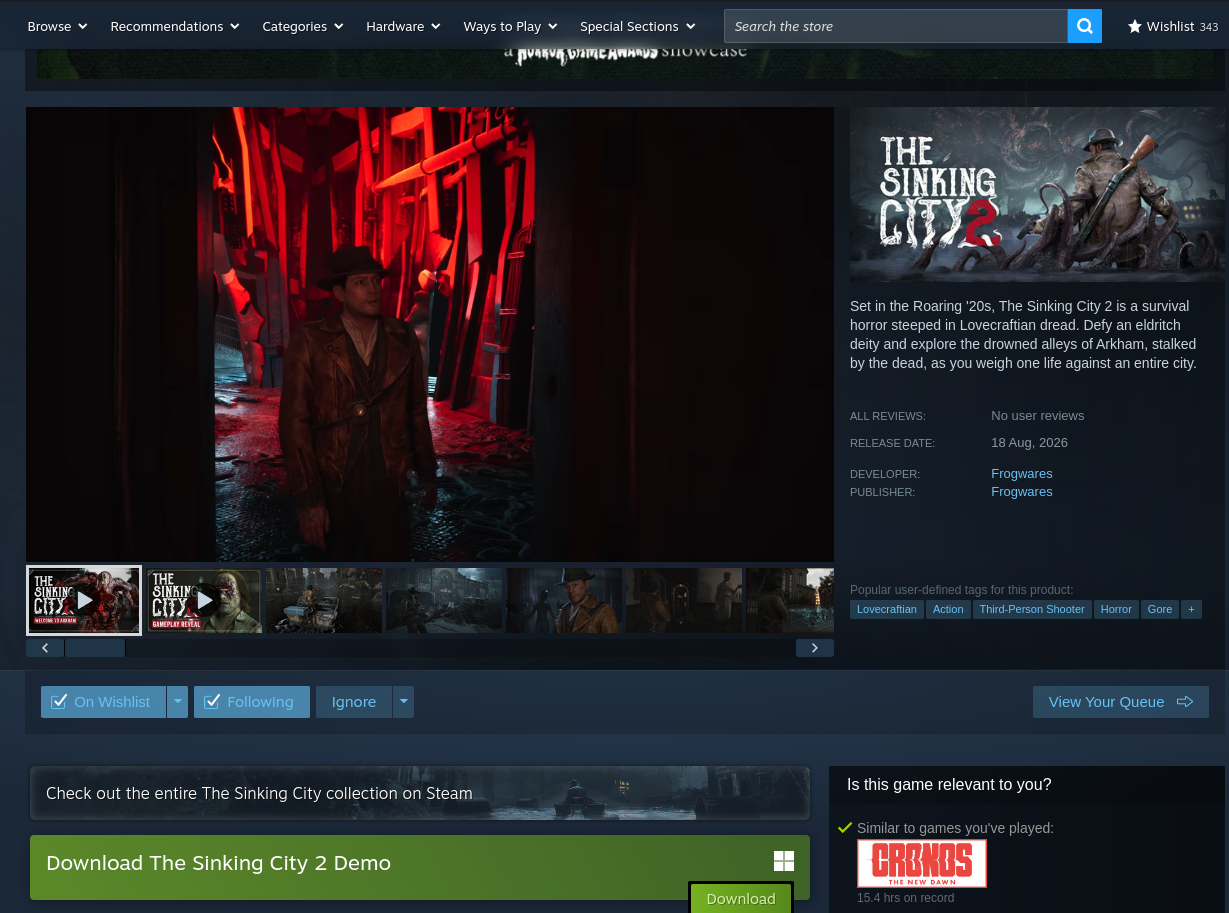Select the Horror tag
Image resolution: width=1229 pixels, height=913 pixels.
1116,609
